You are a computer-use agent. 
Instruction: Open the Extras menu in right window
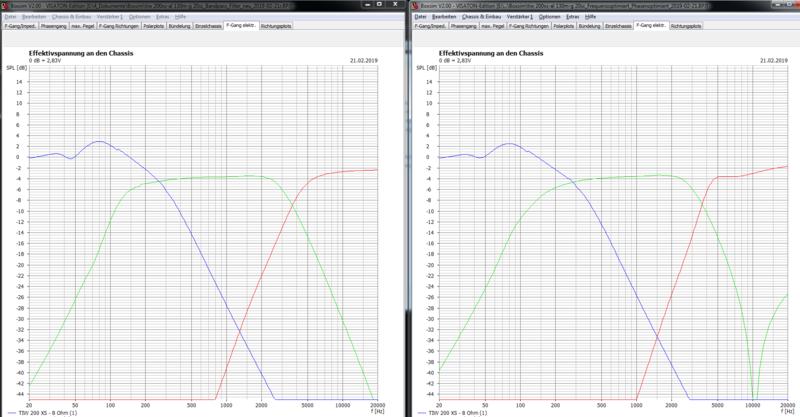click(x=570, y=17)
